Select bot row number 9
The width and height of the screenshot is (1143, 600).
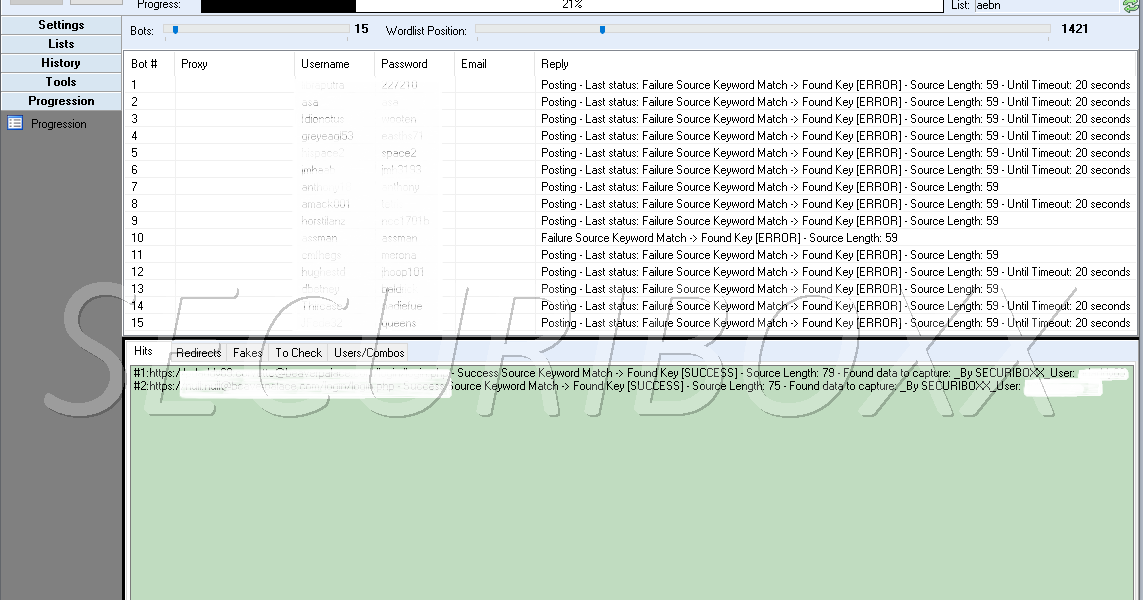(631, 221)
